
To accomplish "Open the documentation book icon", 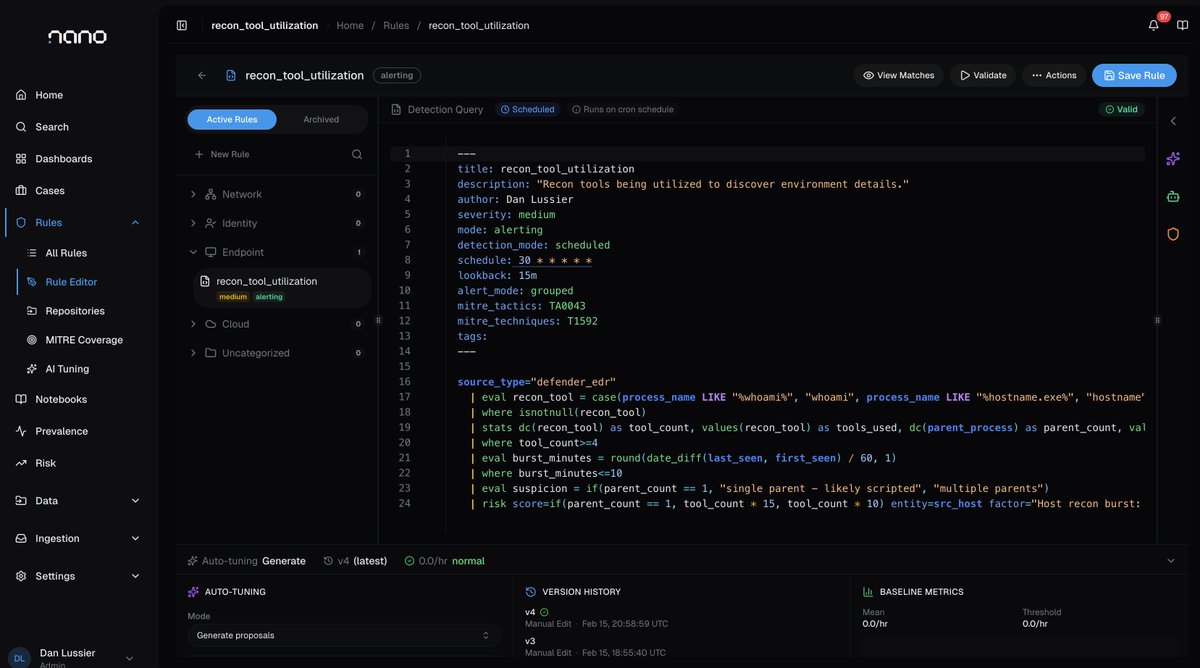I will (1183, 25).
